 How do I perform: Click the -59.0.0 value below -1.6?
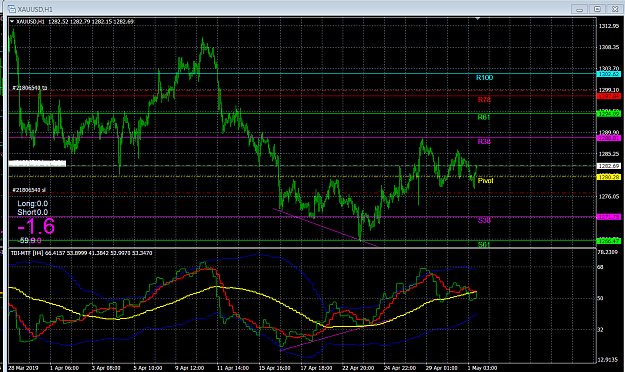(x=30, y=240)
